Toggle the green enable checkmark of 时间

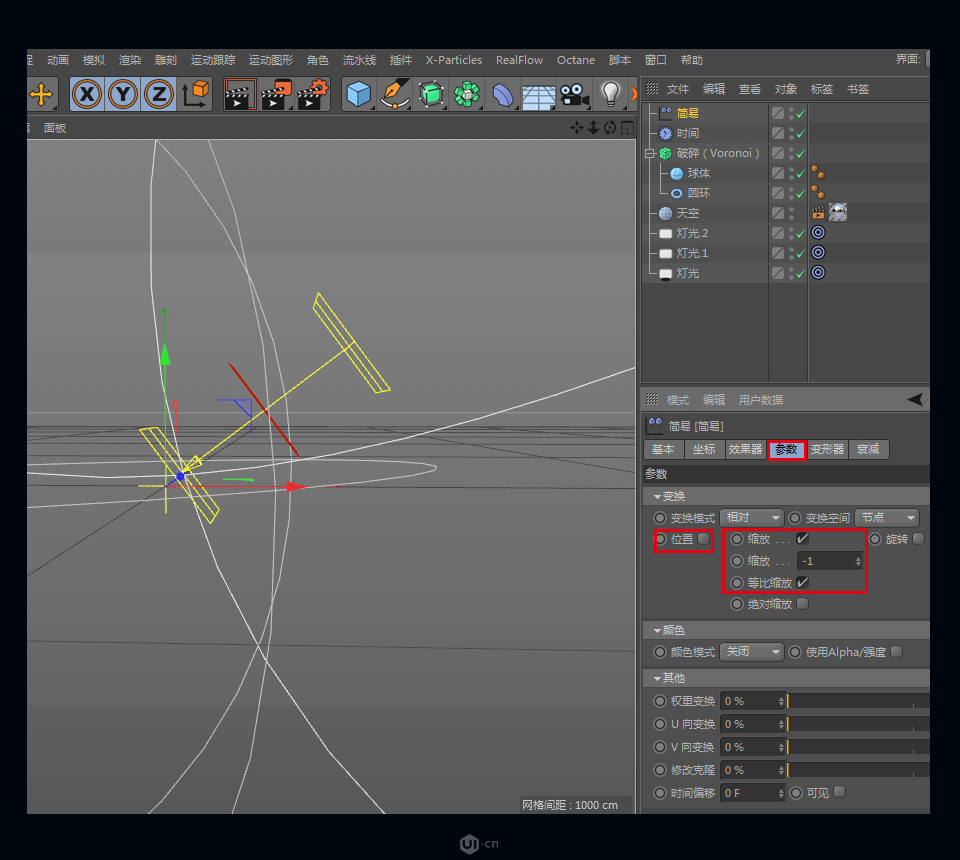(x=800, y=133)
